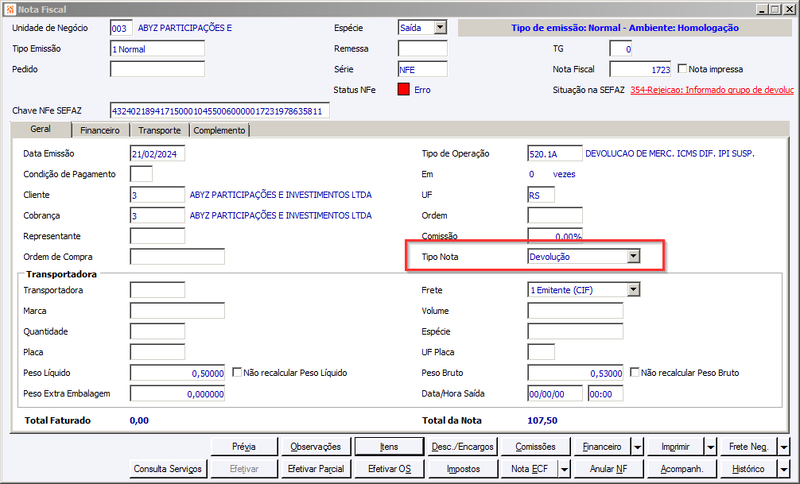Click the UF Placa field
This screenshot has width=800, height=484.
coord(541,352)
